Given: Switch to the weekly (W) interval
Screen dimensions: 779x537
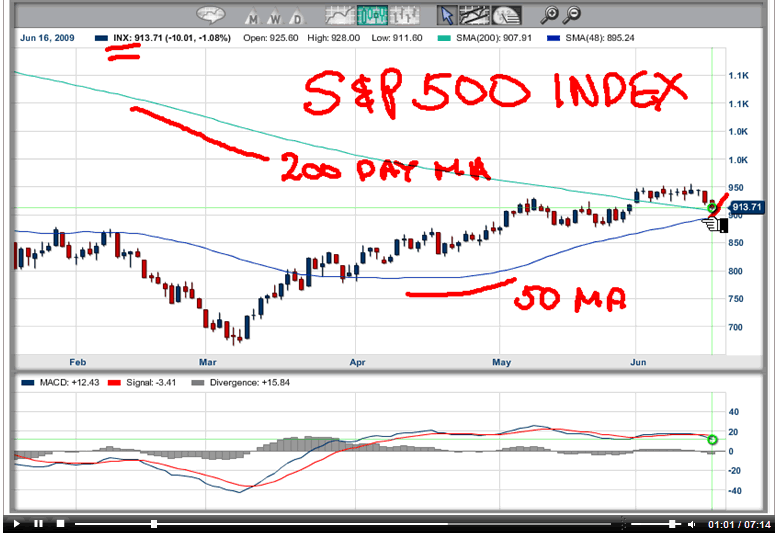Looking at the screenshot, I should pyautogui.click(x=275, y=16).
